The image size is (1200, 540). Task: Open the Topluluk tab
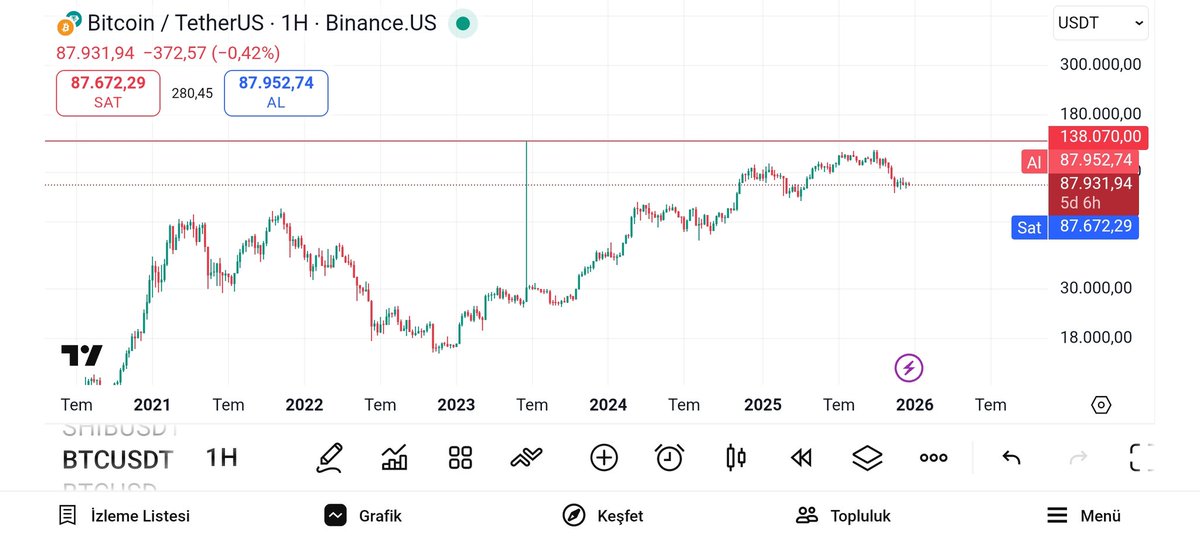click(843, 516)
